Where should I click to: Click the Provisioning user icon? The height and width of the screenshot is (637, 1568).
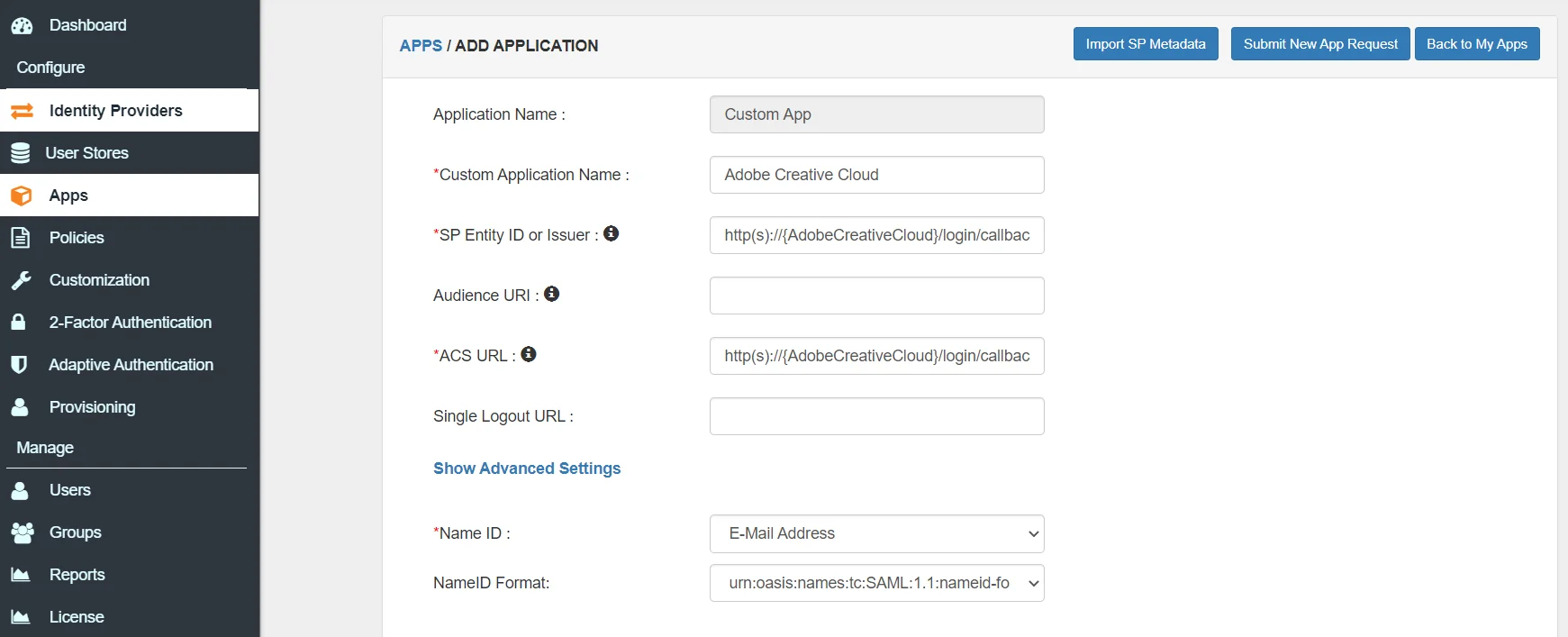pyautogui.click(x=20, y=406)
